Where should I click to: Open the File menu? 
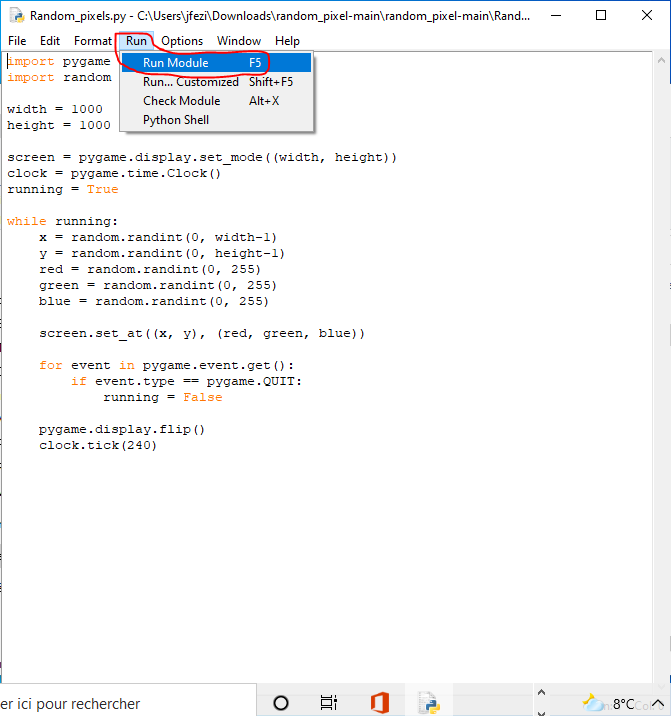click(17, 41)
